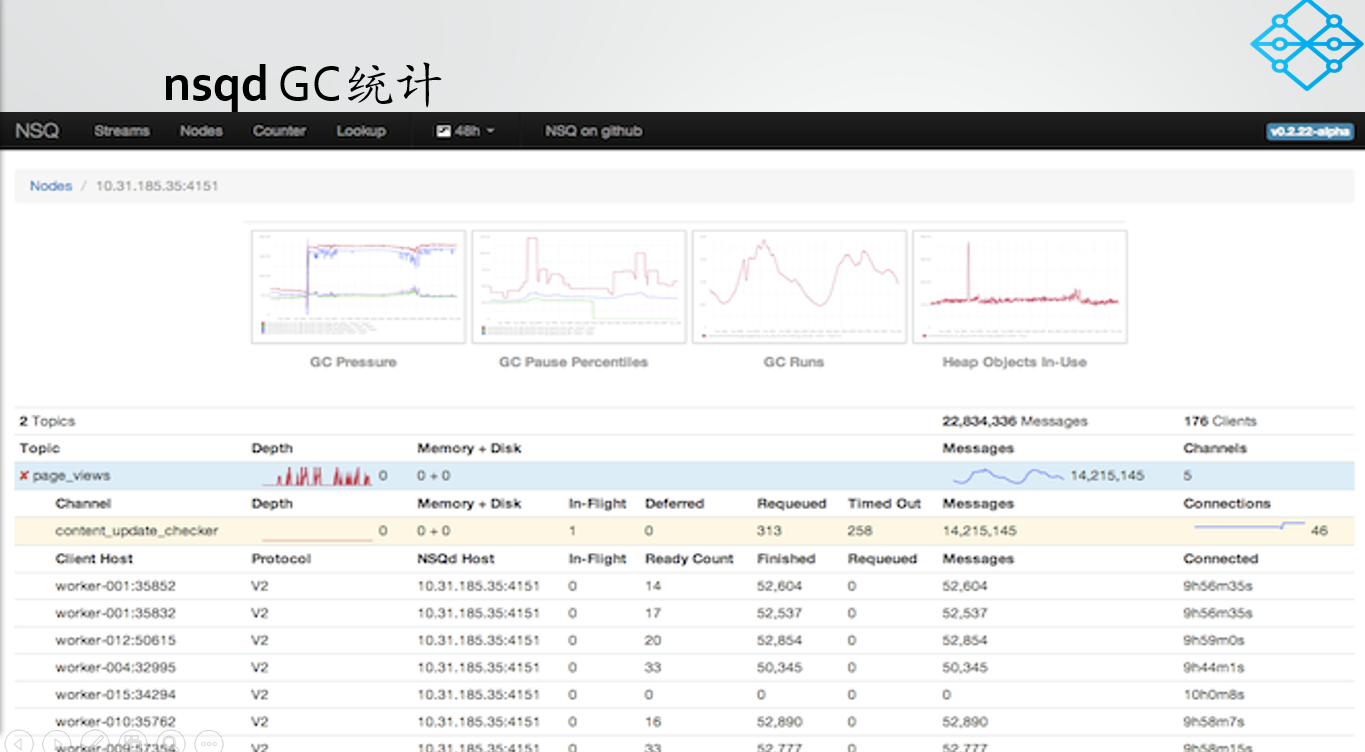
Task: Click the 'Finished' column header
Action: click(787, 559)
